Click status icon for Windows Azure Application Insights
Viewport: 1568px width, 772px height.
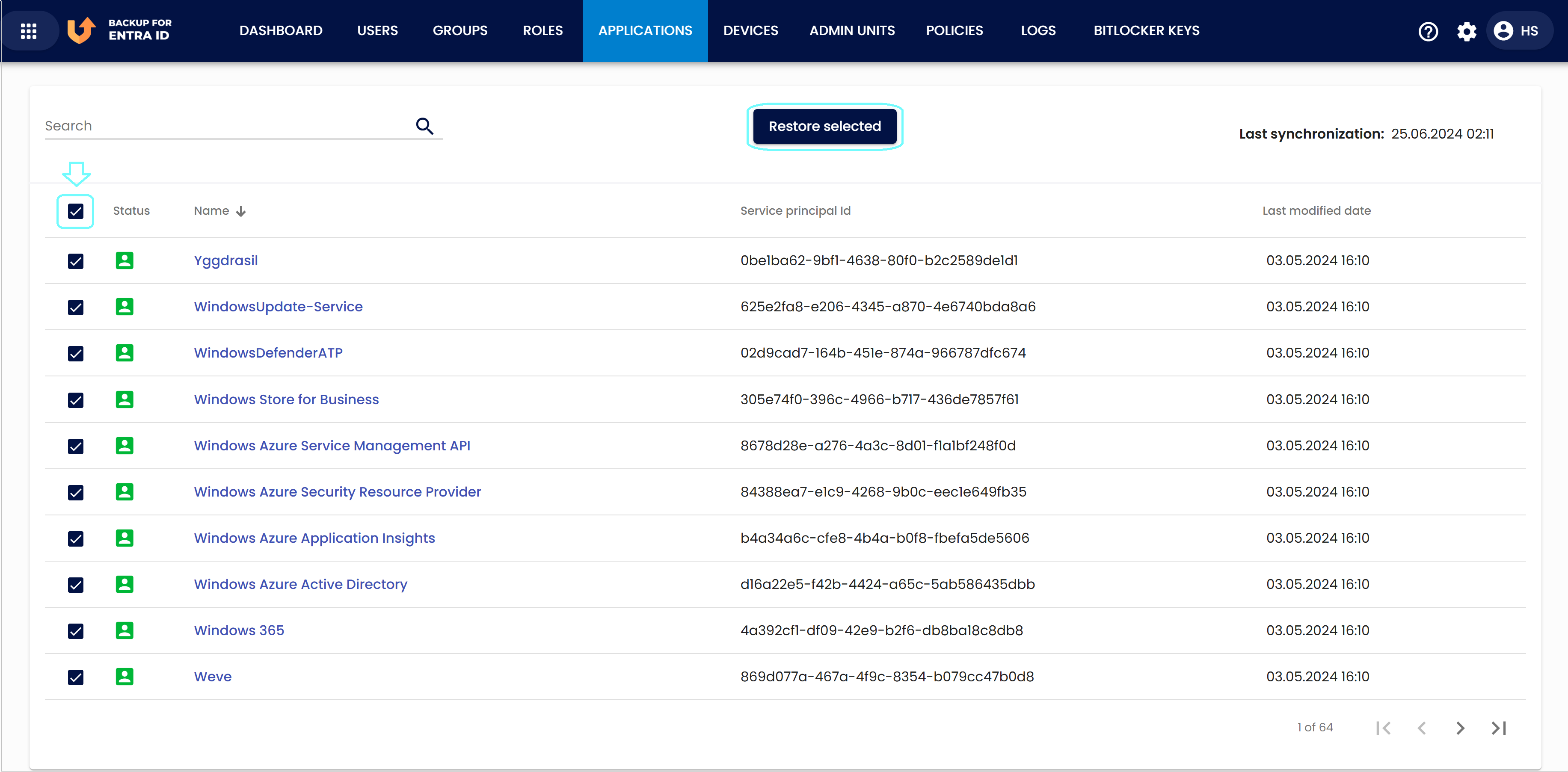tap(124, 538)
